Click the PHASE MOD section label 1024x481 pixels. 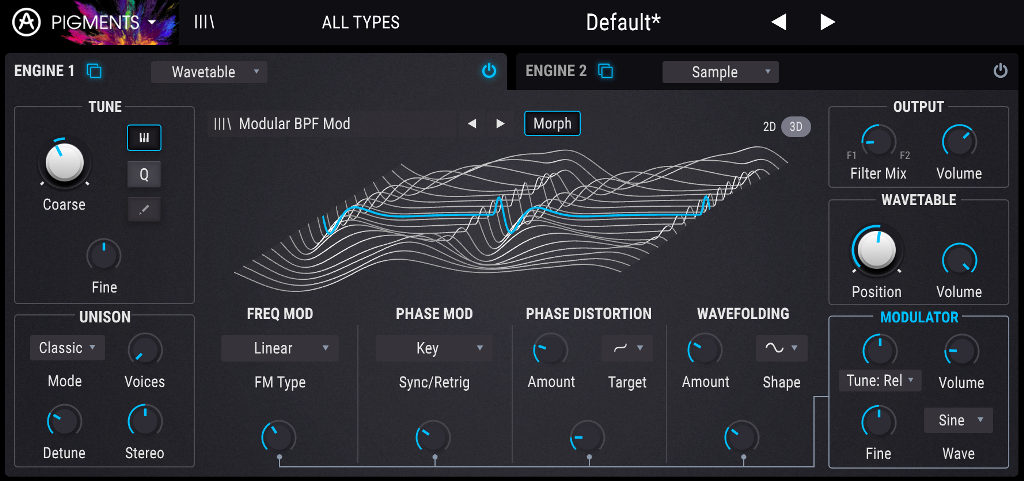point(434,314)
